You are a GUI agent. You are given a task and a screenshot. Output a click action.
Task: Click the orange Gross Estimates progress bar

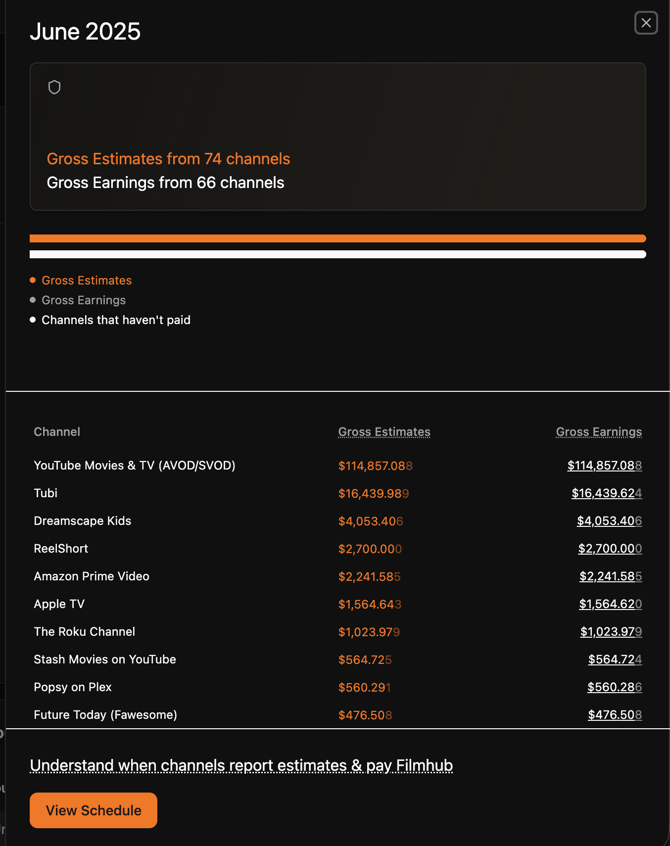click(x=337, y=239)
